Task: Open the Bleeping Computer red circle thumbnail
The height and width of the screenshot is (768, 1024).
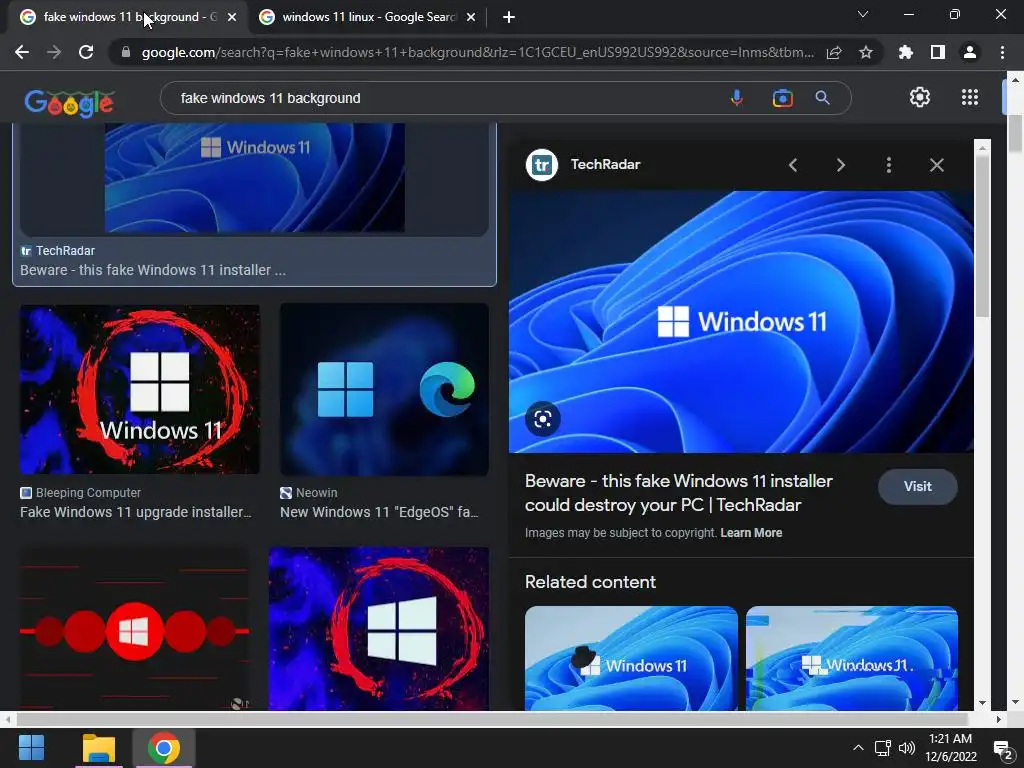Action: click(139, 389)
